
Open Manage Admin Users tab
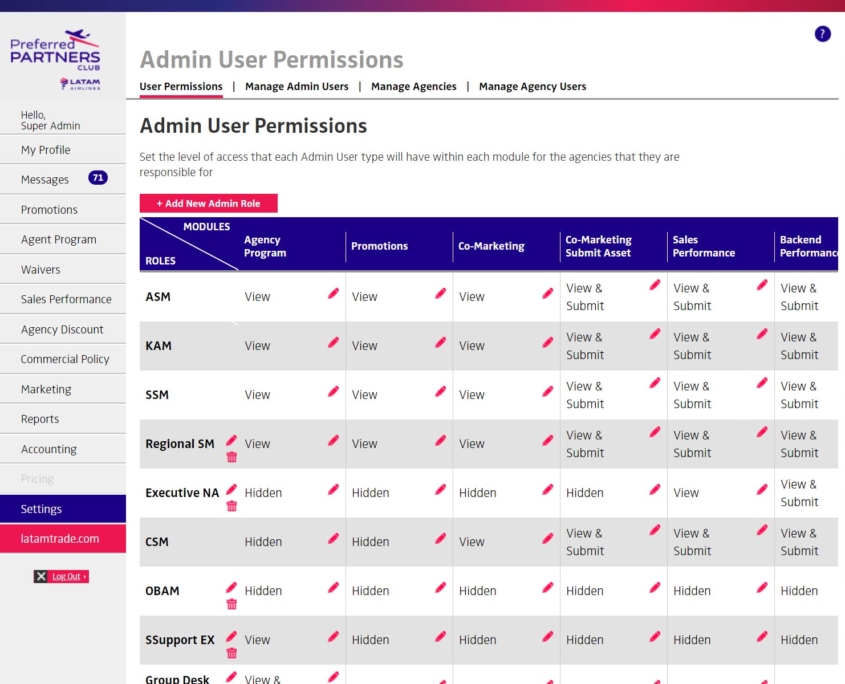(296, 86)
